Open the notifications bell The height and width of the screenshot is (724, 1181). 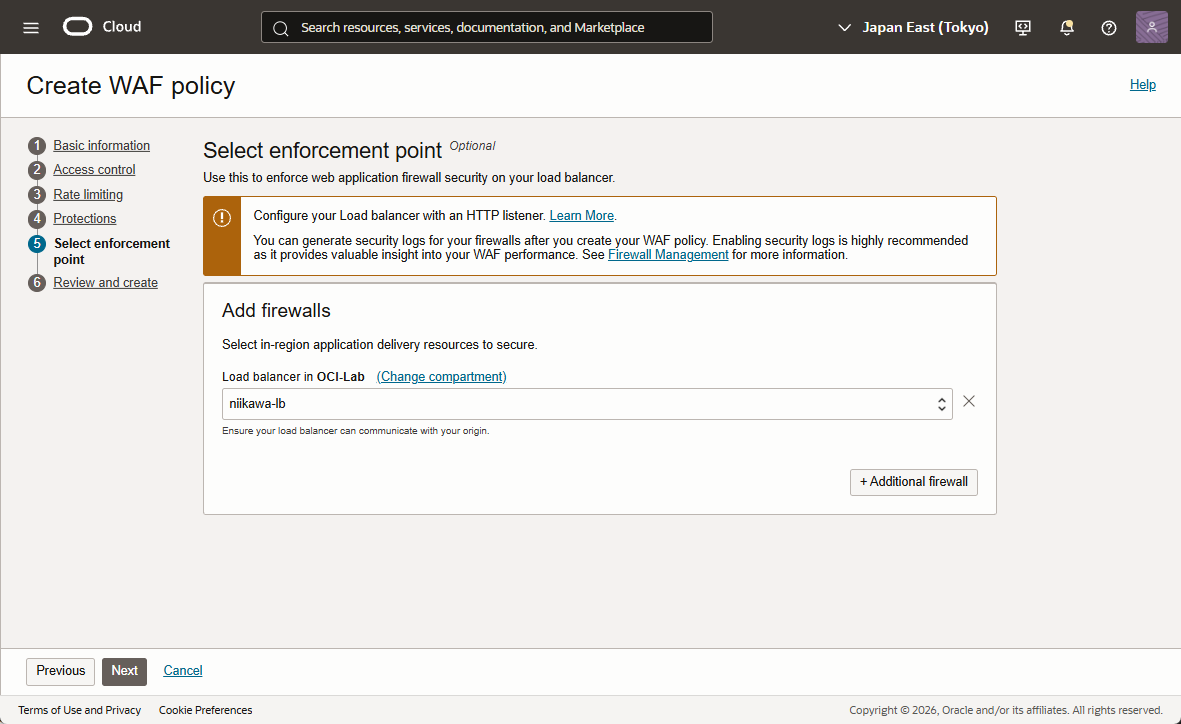(1066, 28)
